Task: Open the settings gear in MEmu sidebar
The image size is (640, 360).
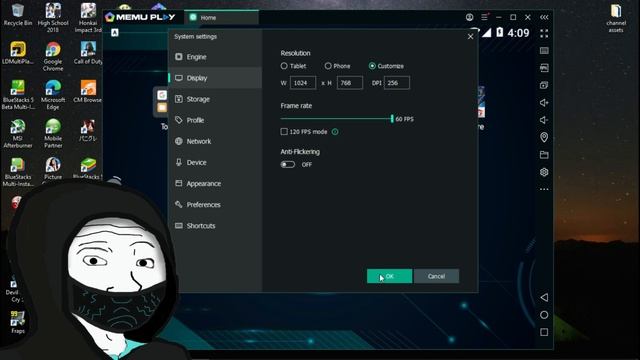Action: click(x=544, y=172)
